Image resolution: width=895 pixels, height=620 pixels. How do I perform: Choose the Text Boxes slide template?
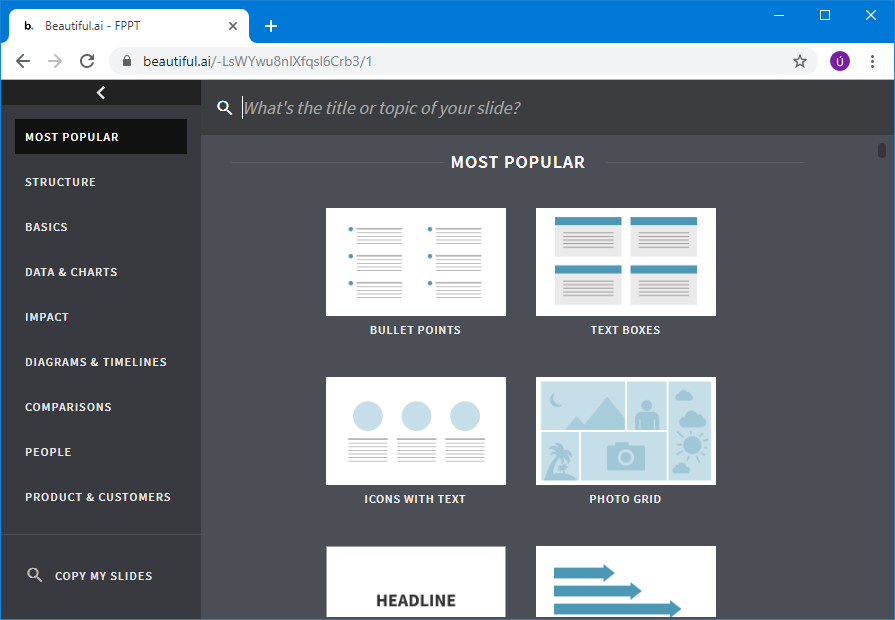[x=625, y=262]
